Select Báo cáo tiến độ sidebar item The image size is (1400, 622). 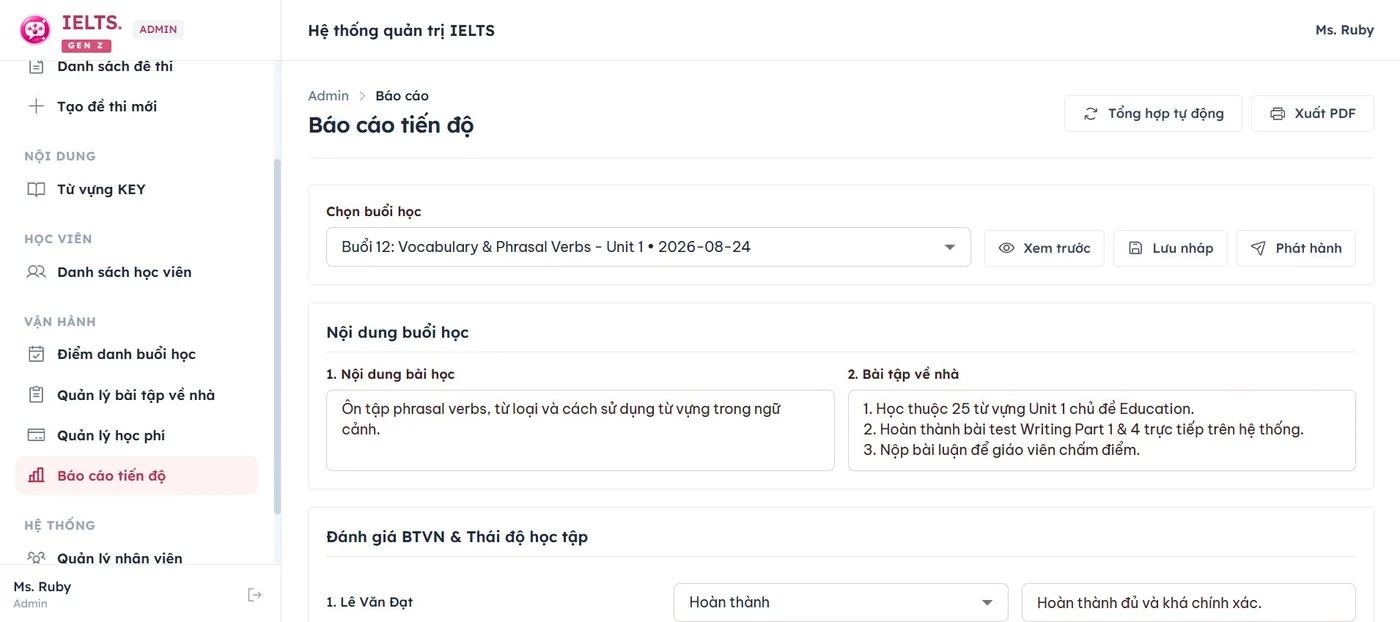pos(137,476)
